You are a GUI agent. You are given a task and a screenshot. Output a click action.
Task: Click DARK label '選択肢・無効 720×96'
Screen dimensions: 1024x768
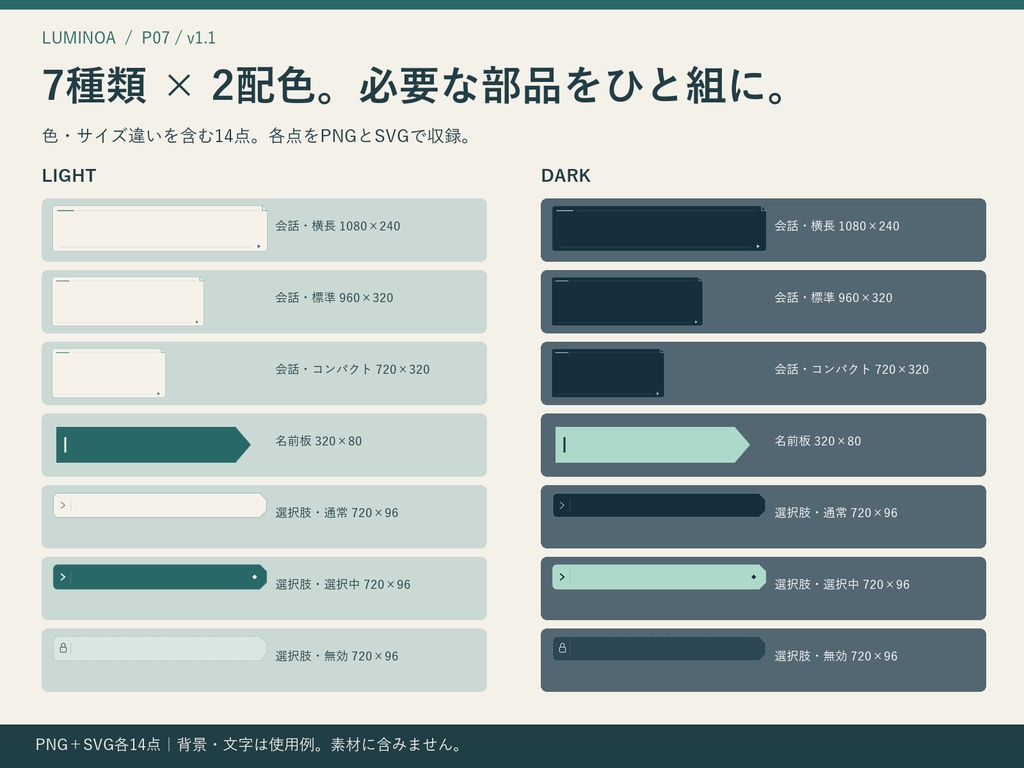pos(836,656)
